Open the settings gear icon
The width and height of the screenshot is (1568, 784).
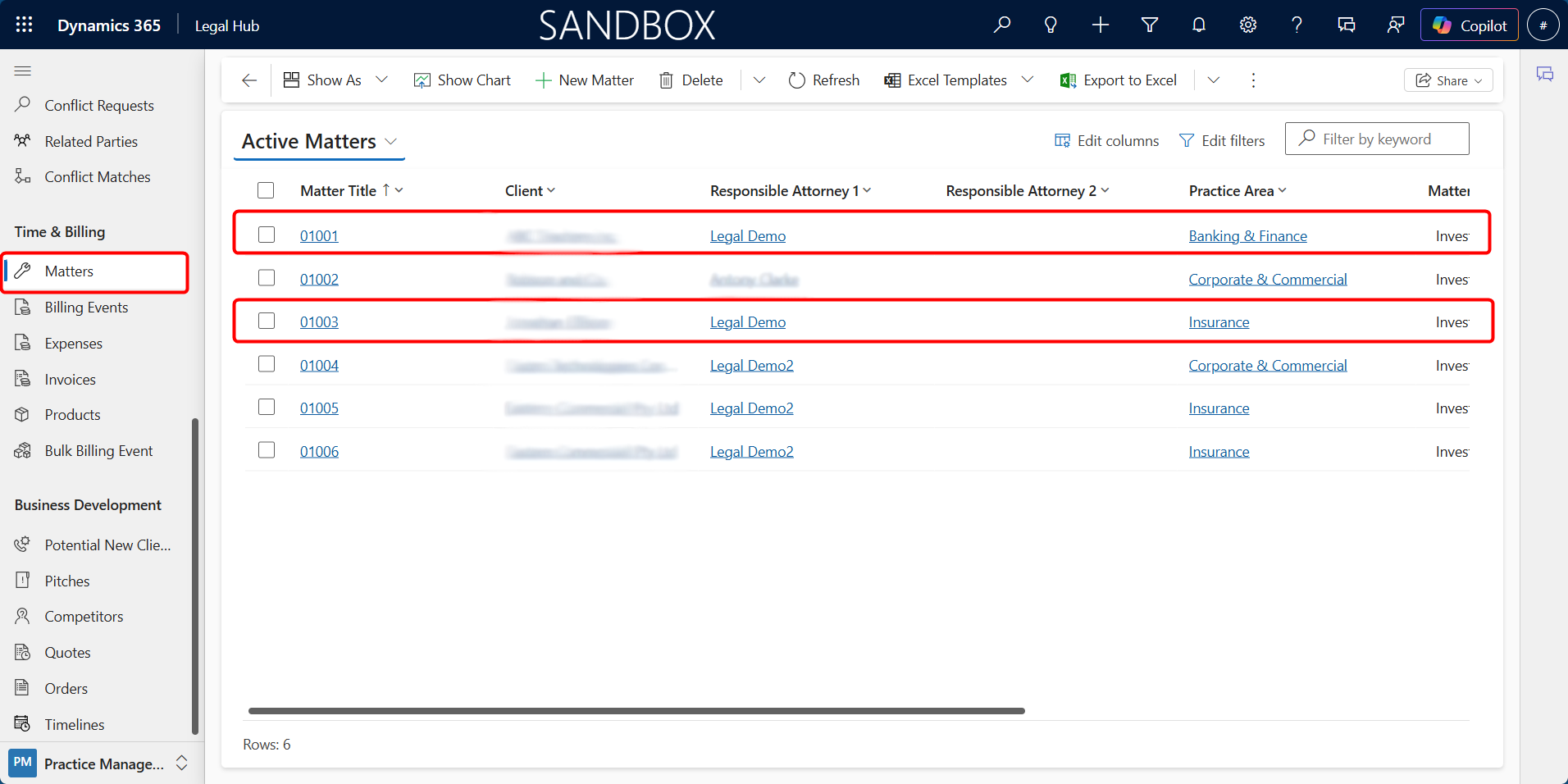coord(1248,25)
